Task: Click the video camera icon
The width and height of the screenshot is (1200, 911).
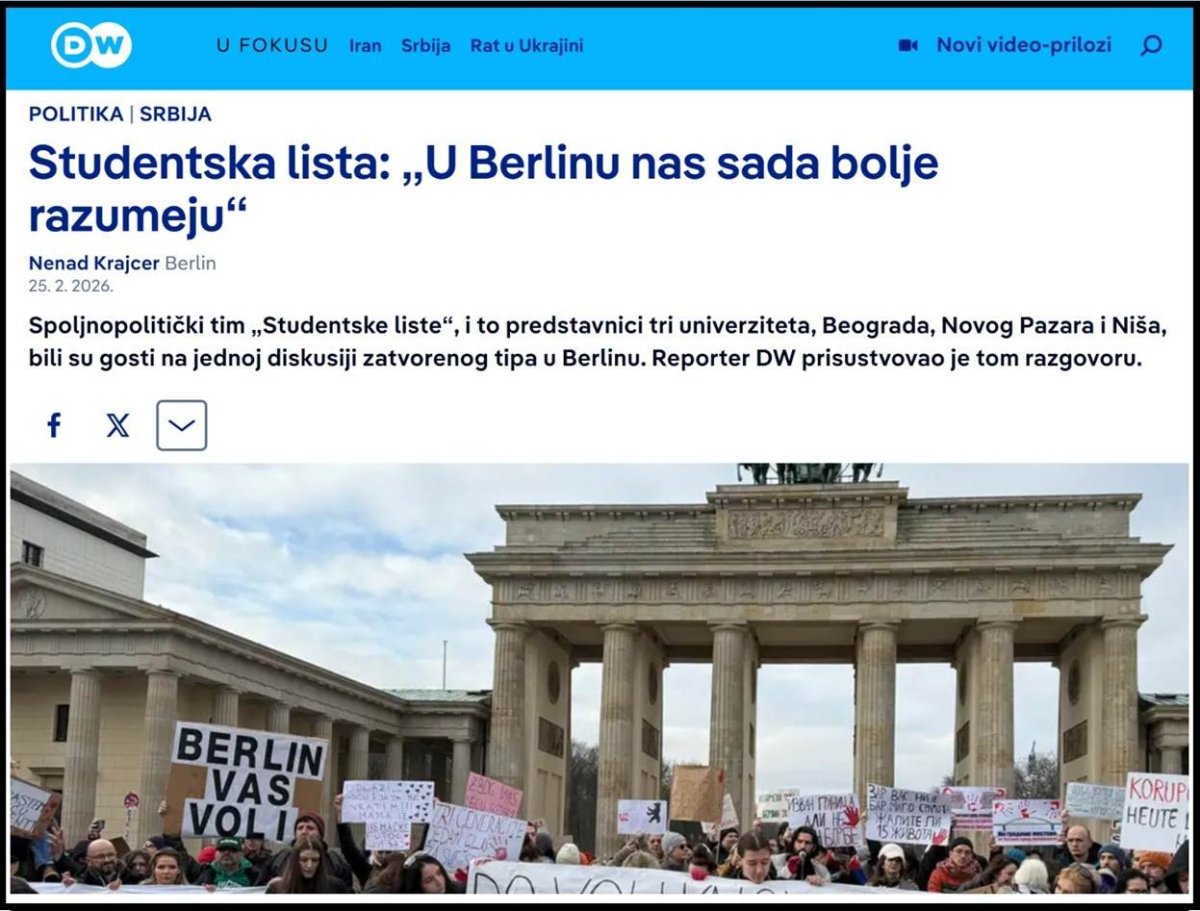Action: (908, 46)
